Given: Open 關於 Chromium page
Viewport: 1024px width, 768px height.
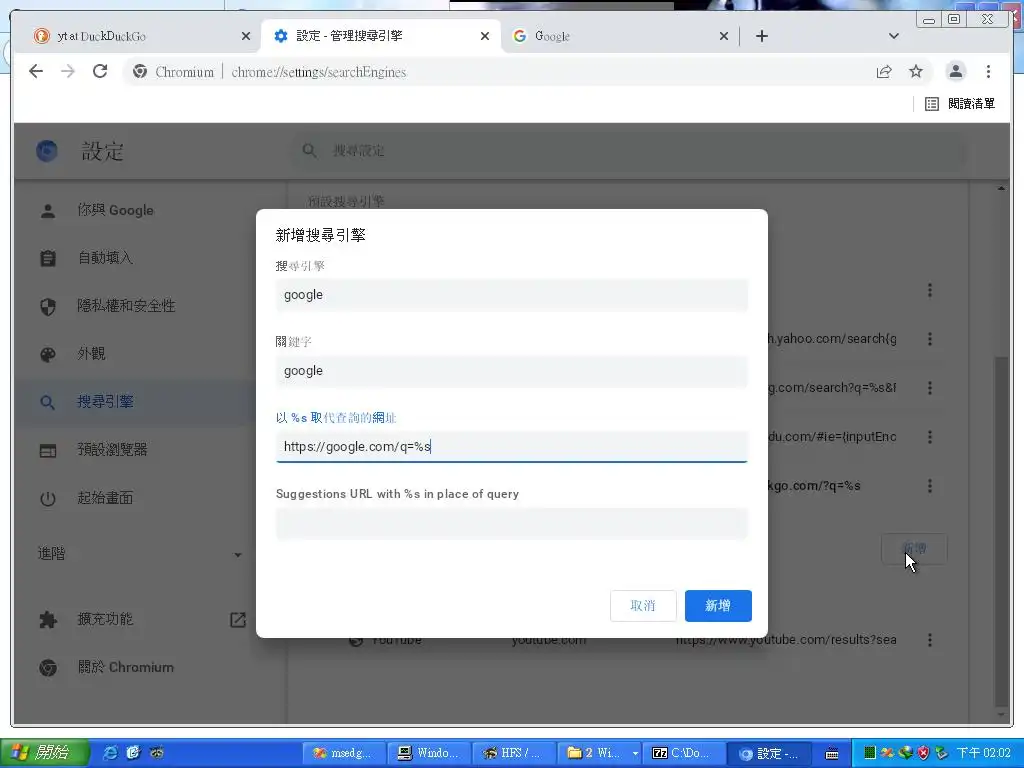Looking at the screenshot, I should [x=135, y=667].
